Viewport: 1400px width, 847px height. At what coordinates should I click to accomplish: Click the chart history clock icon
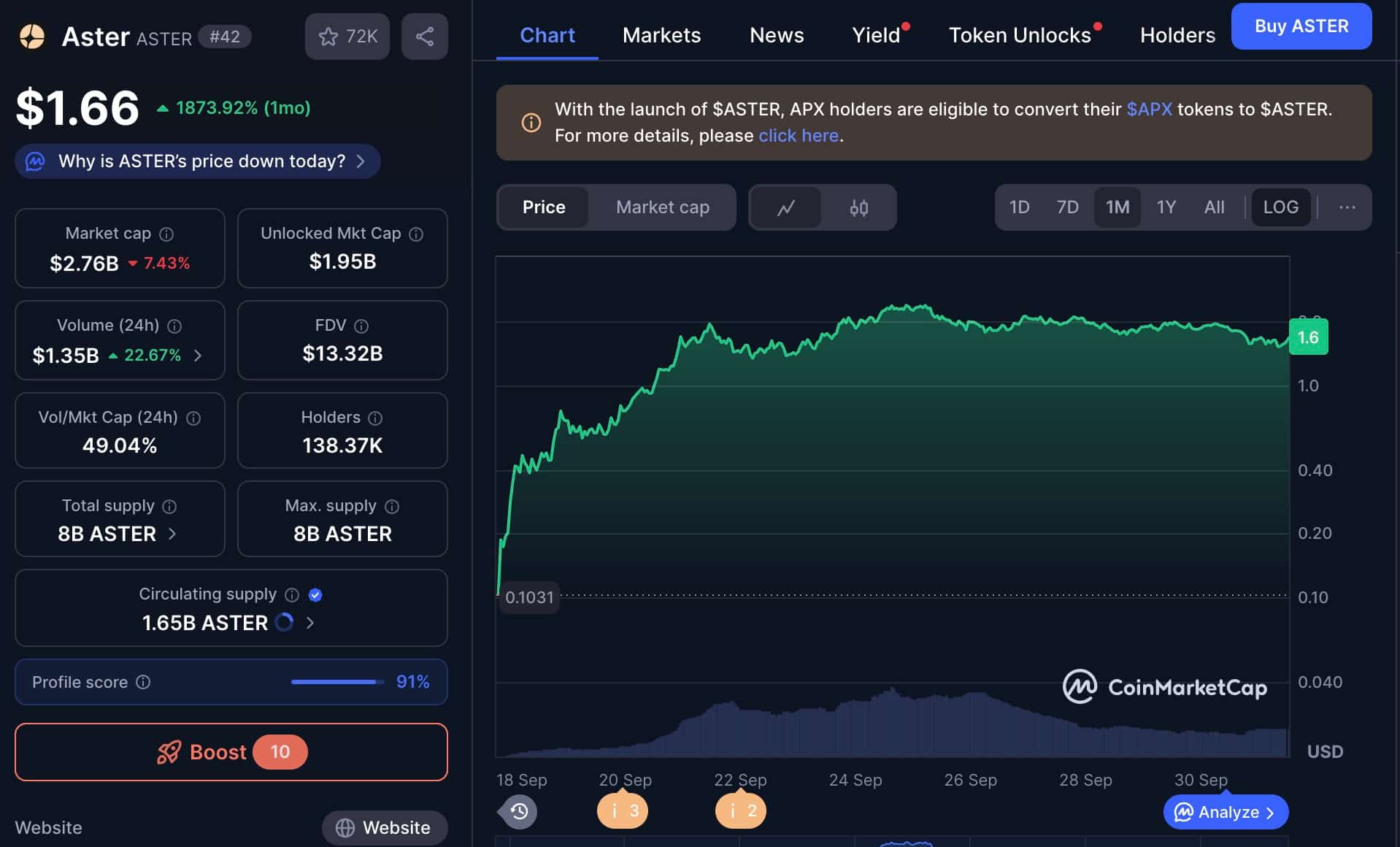pos(519,811)
